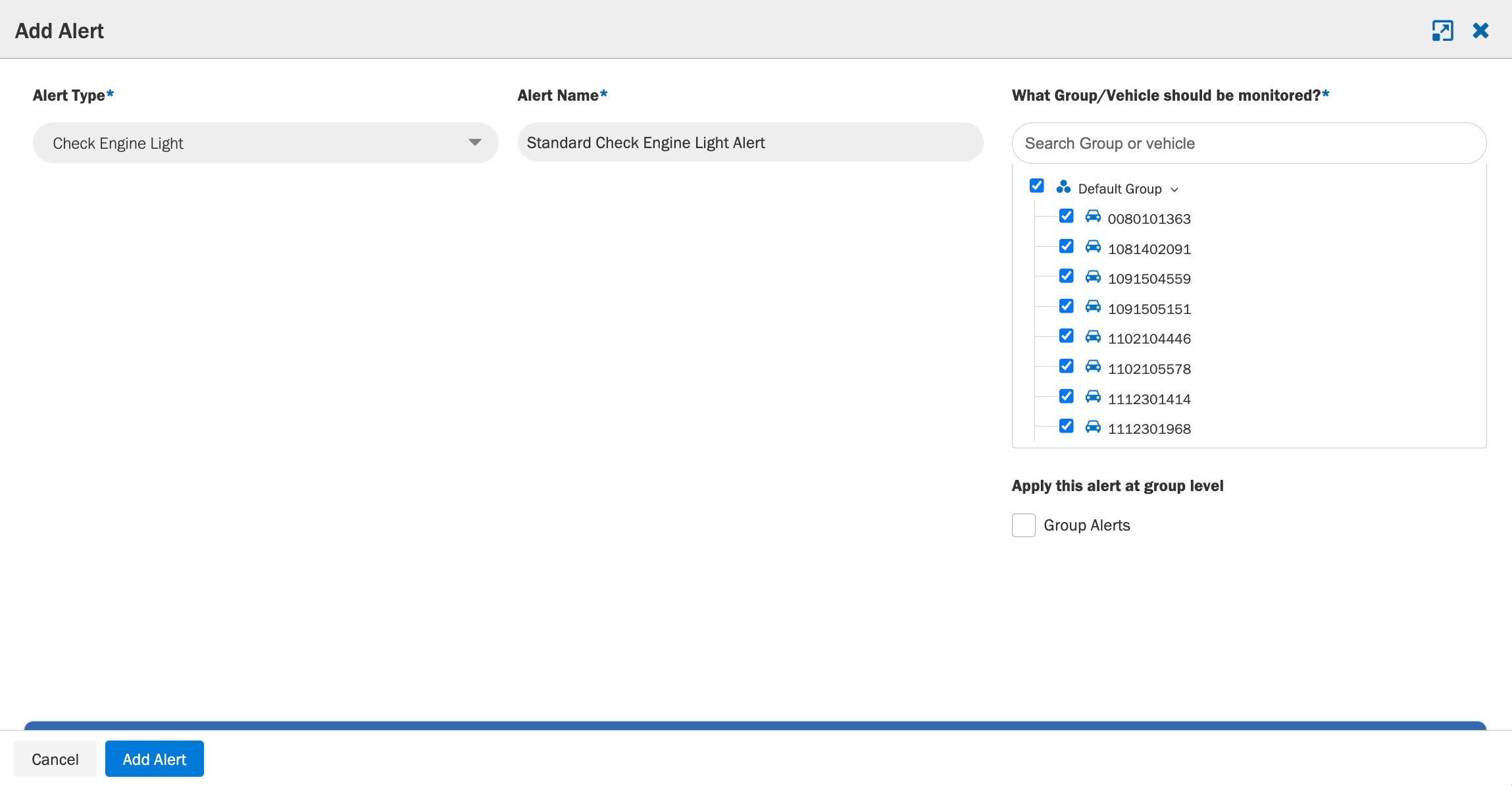The height and width of the screenshot is (786, 1512).
Task: Uncheck vehicle 0080101363
Action: [1067, 216]
